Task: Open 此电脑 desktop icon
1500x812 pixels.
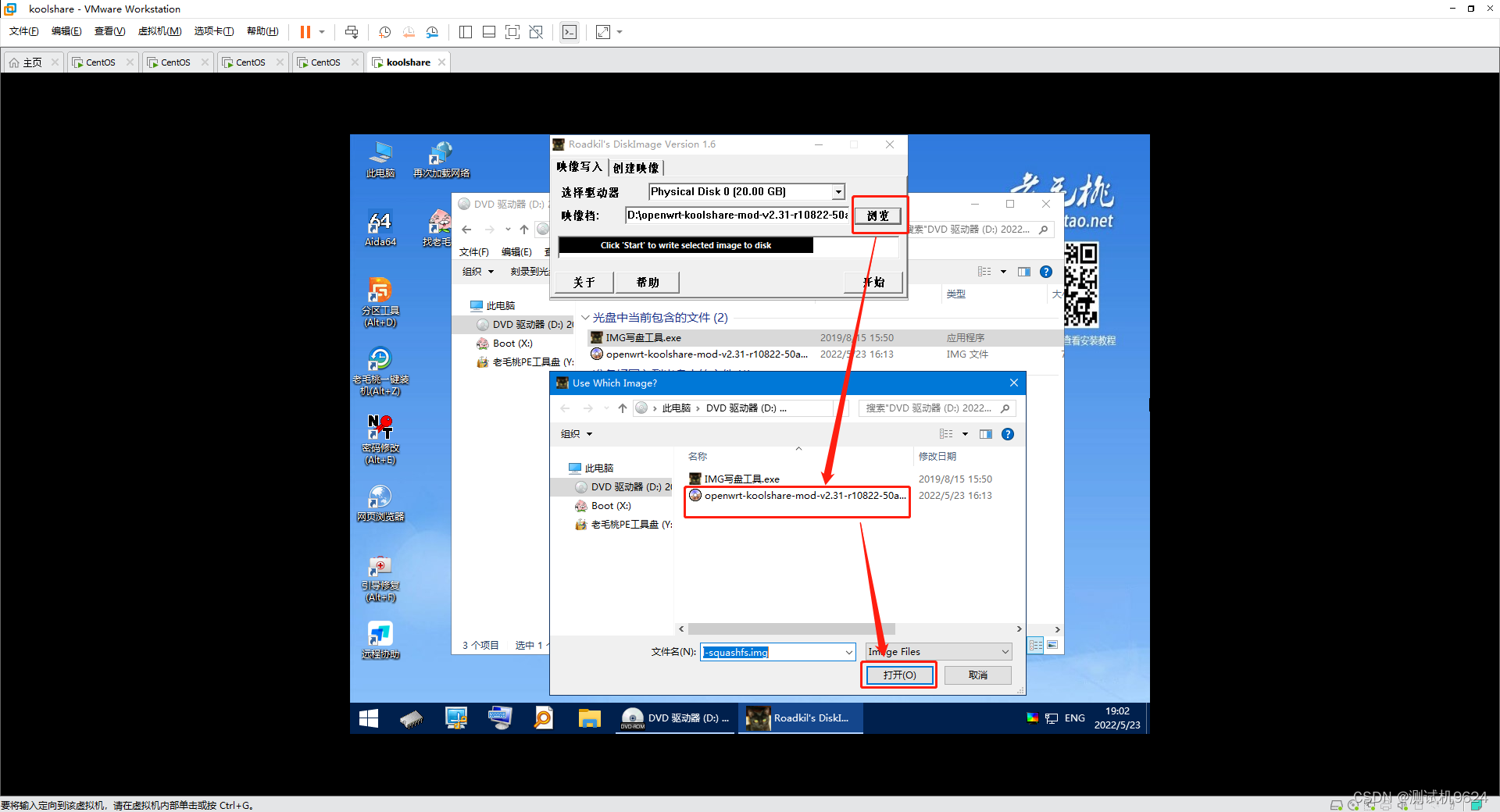Action: click(x=380, y=159)
